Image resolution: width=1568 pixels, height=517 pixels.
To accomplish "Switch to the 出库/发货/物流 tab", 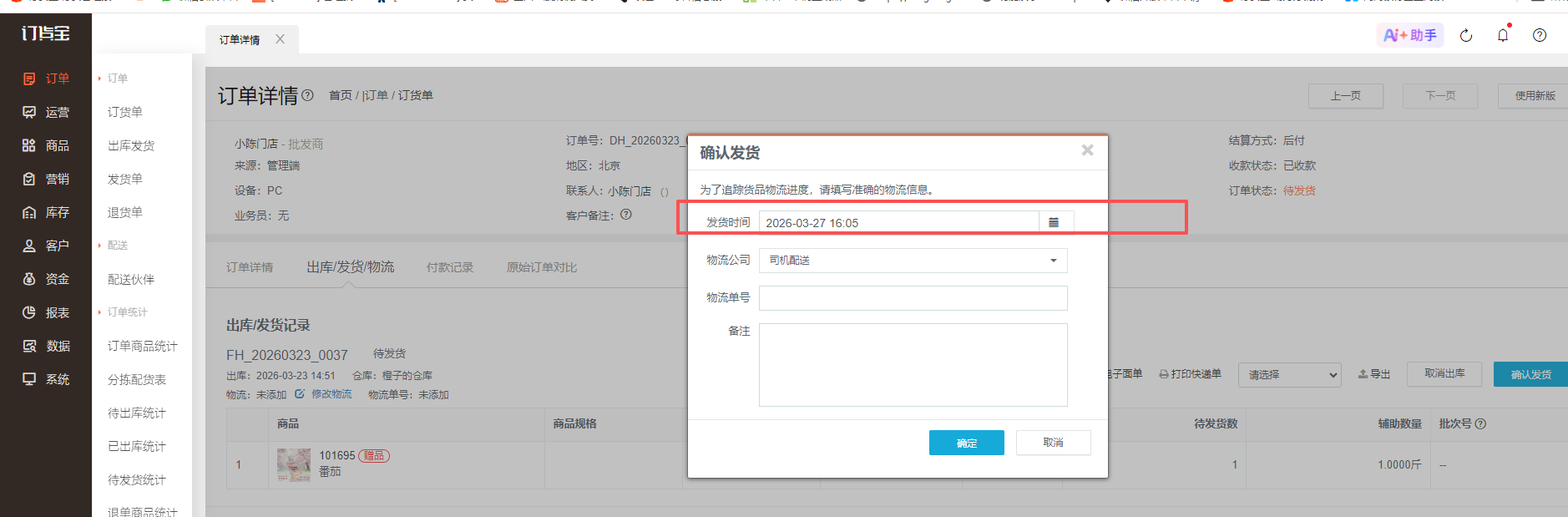I will (x=351, y=267).
